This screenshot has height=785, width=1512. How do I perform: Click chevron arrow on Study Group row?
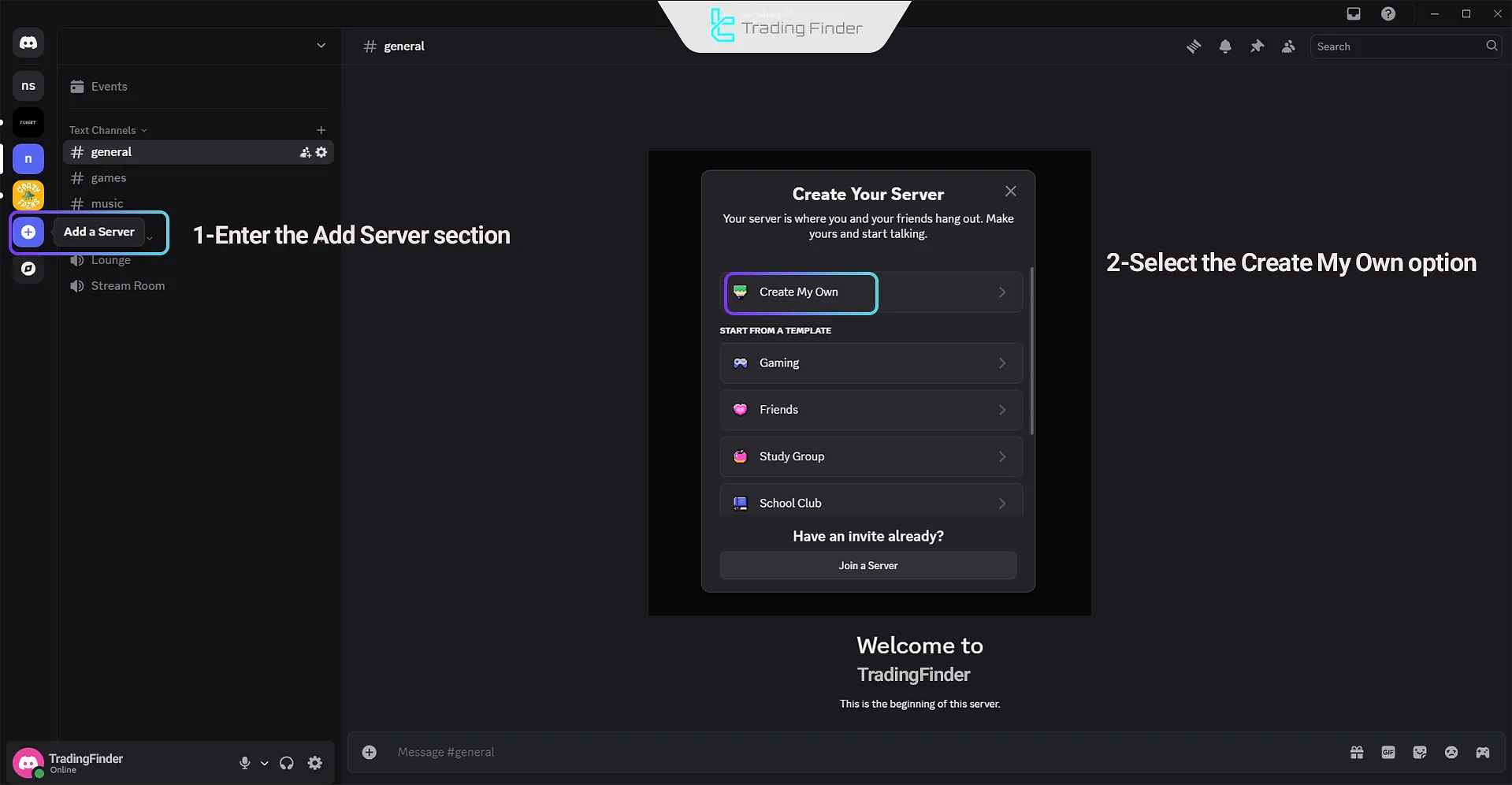click(x=1002, y=456)
